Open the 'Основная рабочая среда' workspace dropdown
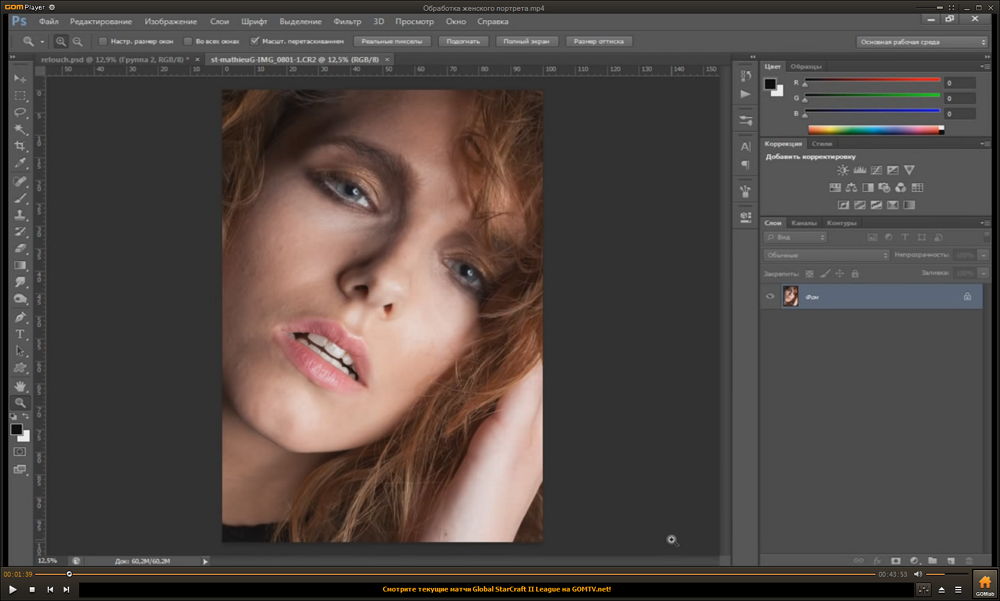 click(x=921, y=42)
